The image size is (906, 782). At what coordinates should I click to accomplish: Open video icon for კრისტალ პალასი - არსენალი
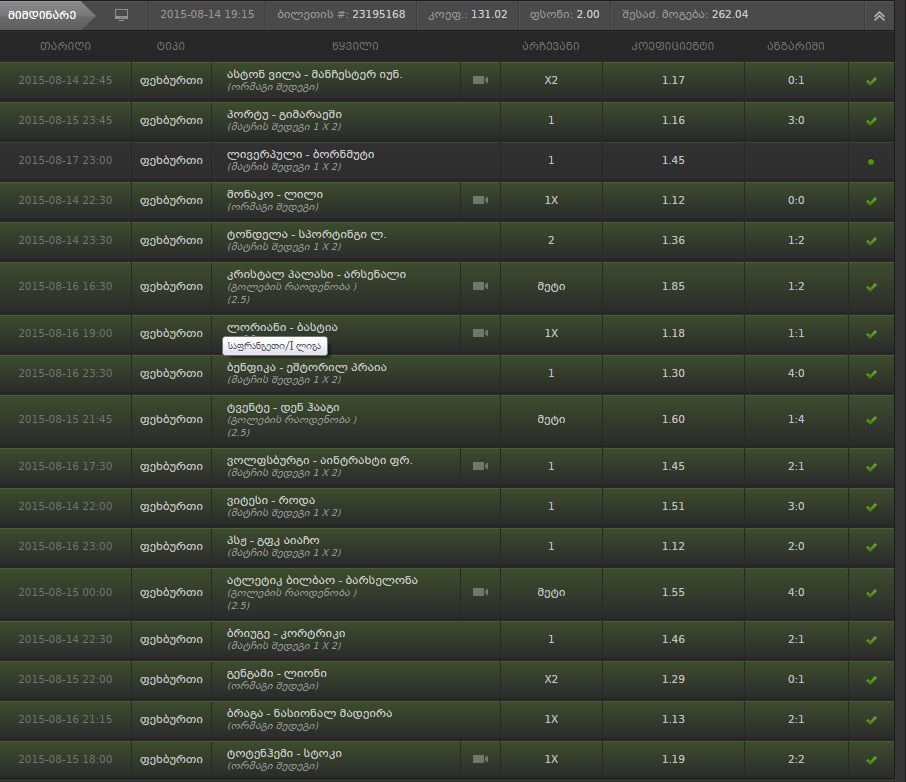click(480, 286)
